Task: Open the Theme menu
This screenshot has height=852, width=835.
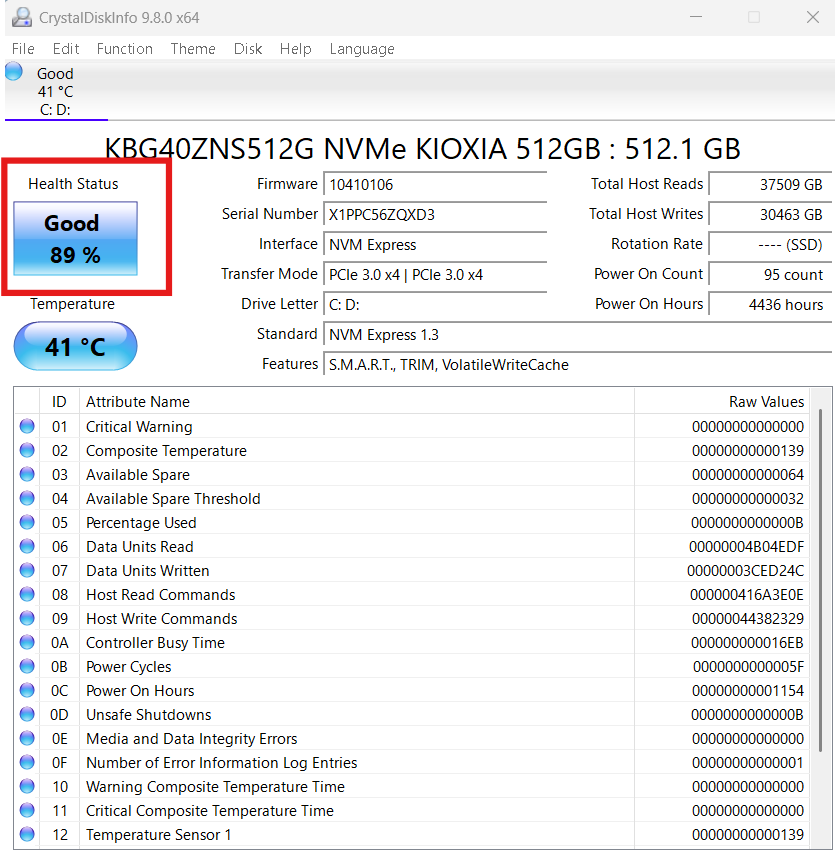Action: [x=192, y=48]
